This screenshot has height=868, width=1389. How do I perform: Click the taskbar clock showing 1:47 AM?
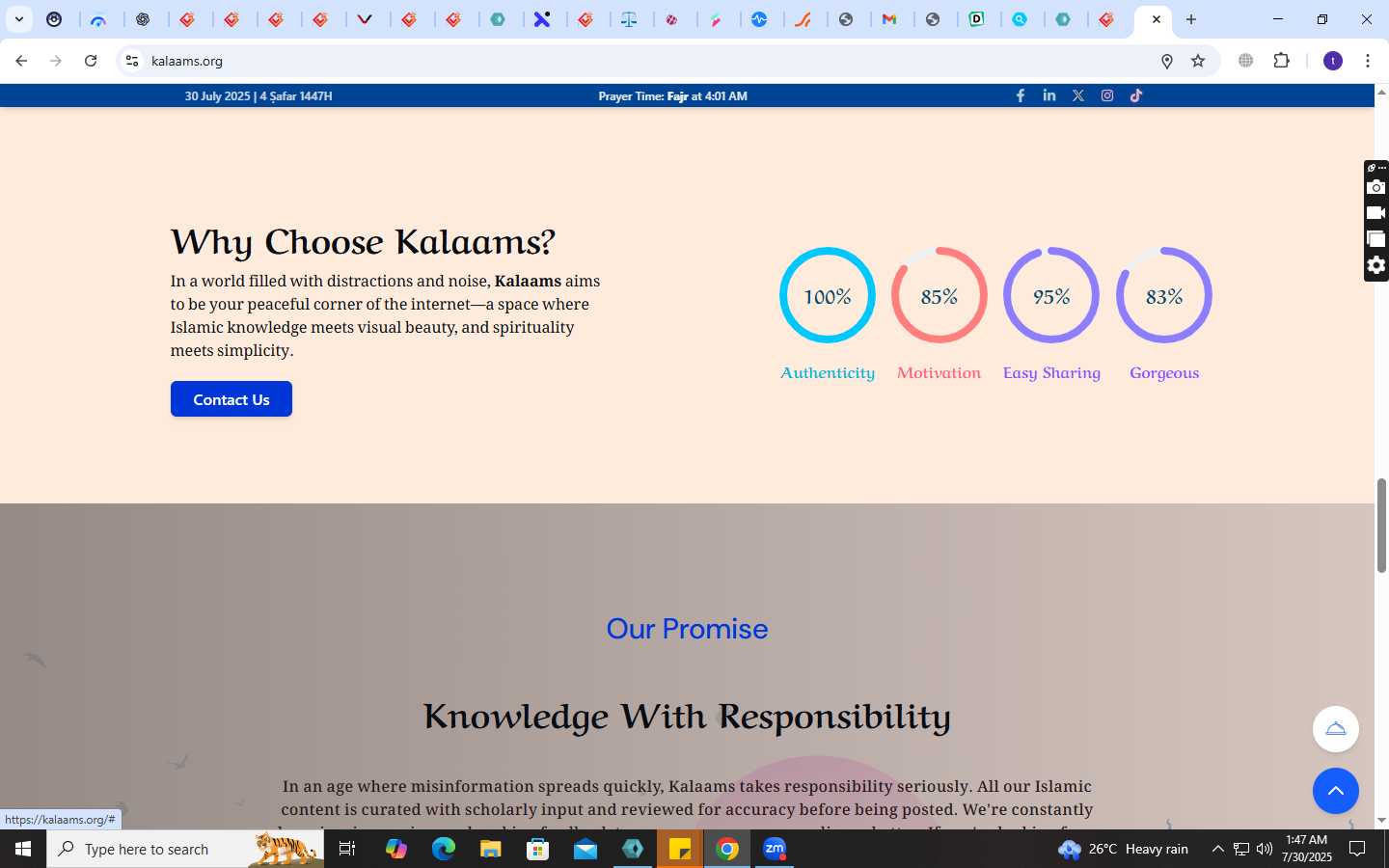pyautogui.click(x=1307, y=849)
